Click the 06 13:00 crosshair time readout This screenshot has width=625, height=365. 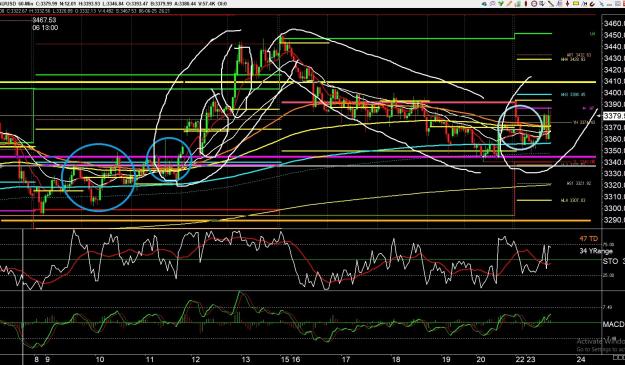(x=45, y=28)
